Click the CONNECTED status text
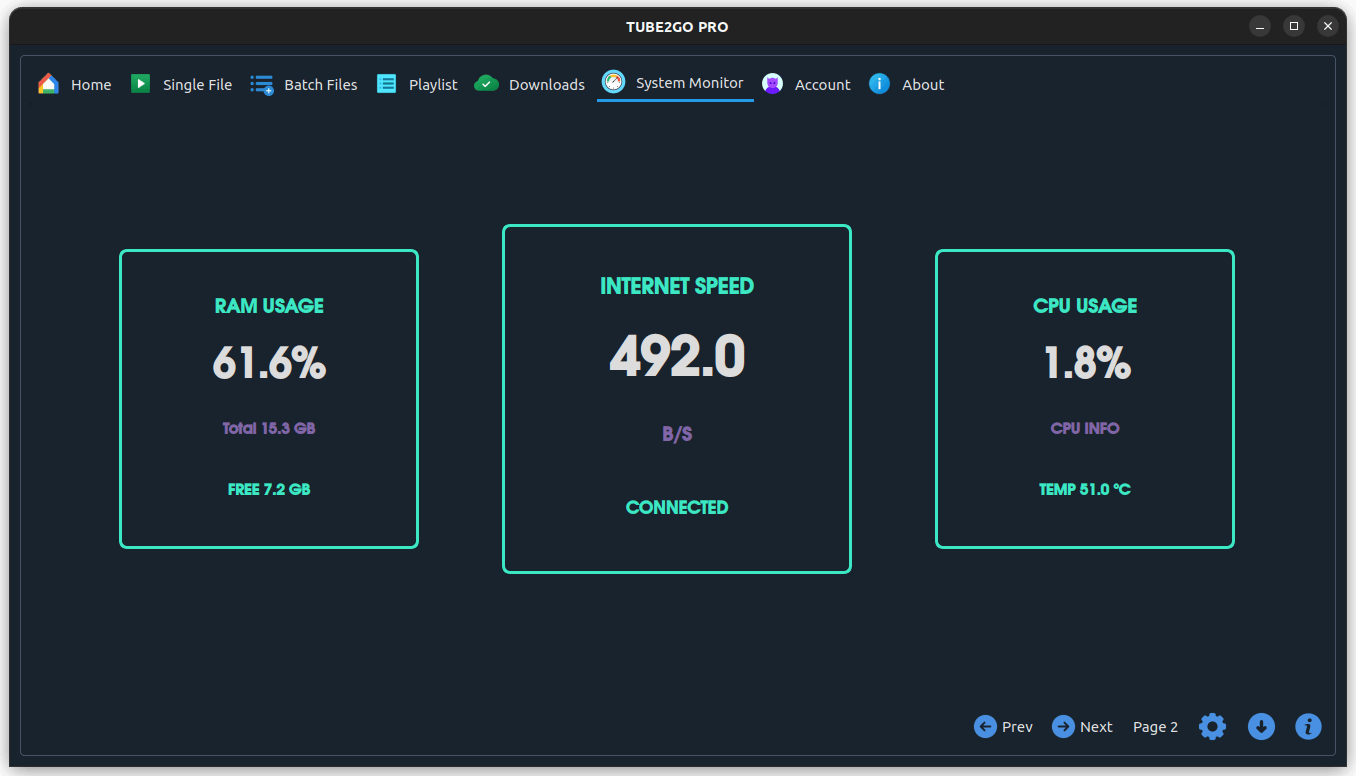Screen dimensions: 1356x776 [677, 507]
